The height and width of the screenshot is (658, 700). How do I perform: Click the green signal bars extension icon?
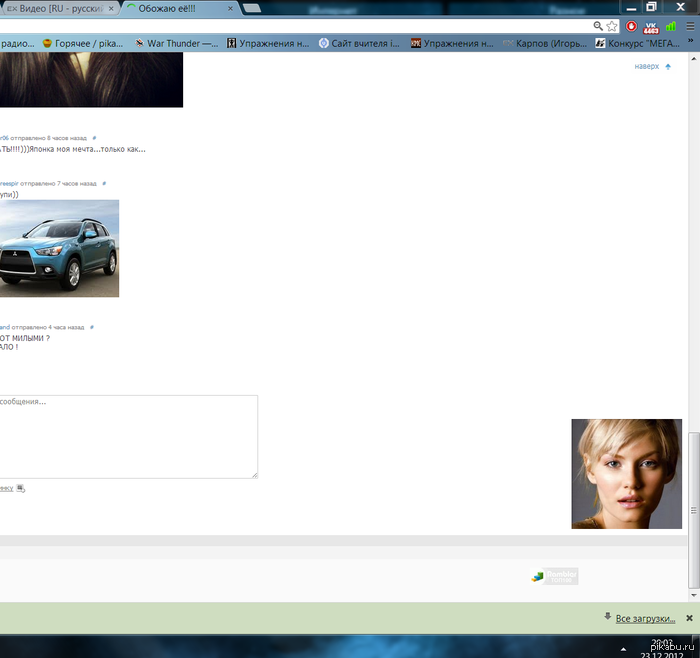(x=670, y=27)
